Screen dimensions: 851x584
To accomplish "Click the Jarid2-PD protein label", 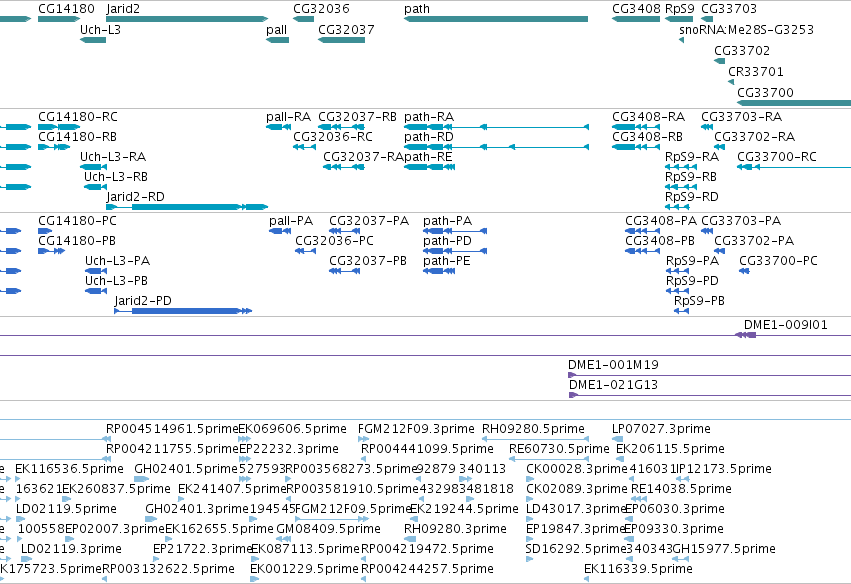I will click(143, 301).
